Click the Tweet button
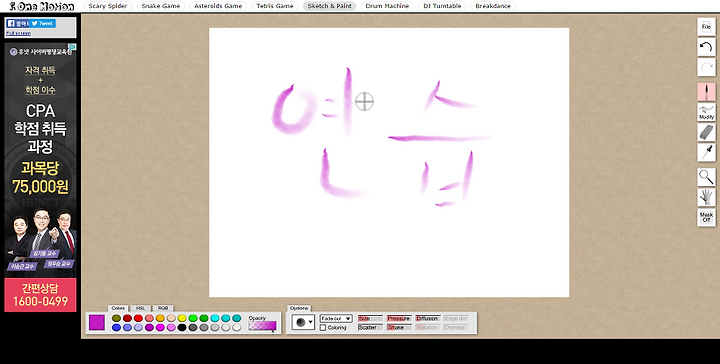Image resolution: width=720 pixels, height=364 pixels. coord(43,23)
